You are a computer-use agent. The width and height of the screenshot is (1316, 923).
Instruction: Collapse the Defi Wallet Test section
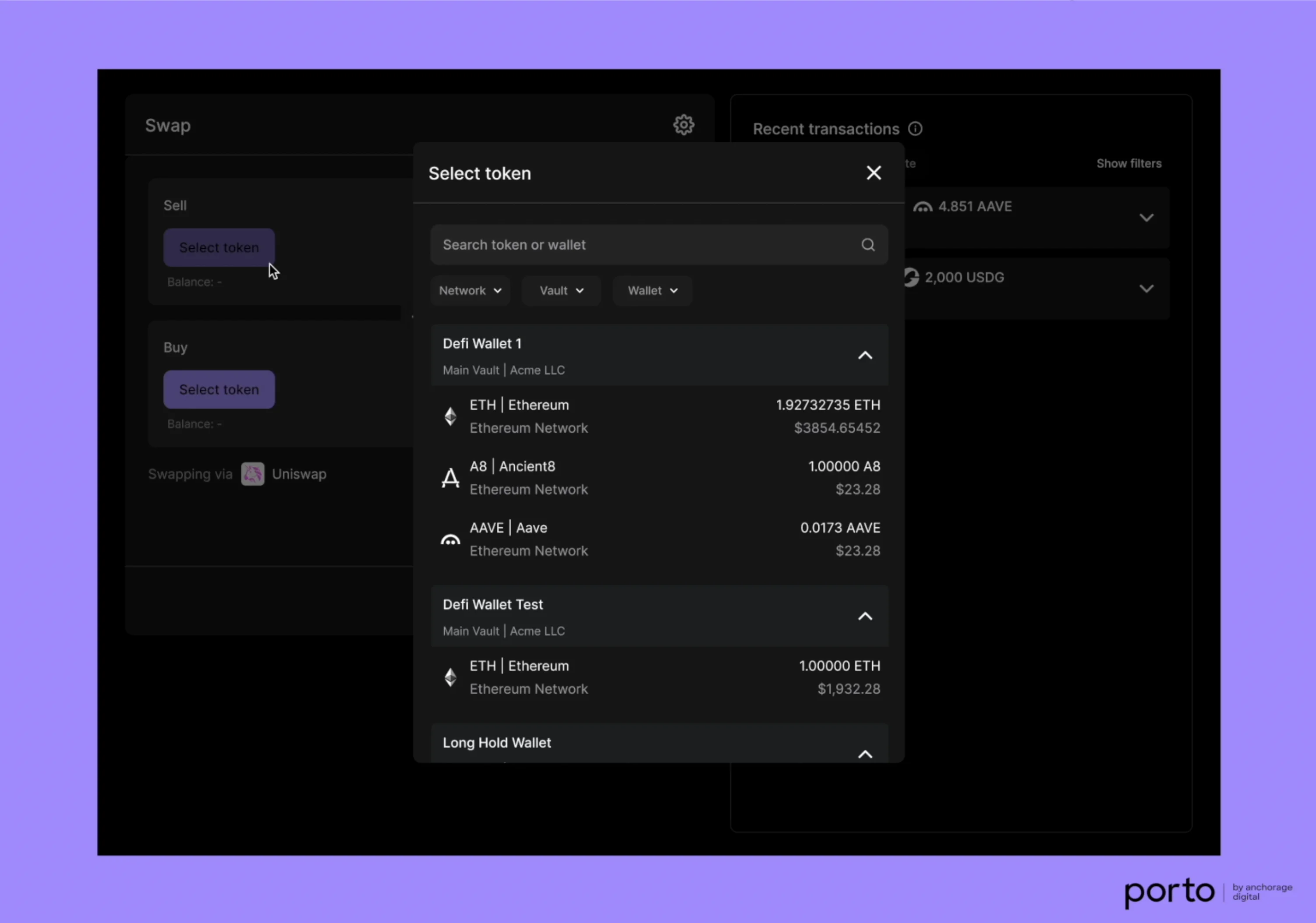865,617
